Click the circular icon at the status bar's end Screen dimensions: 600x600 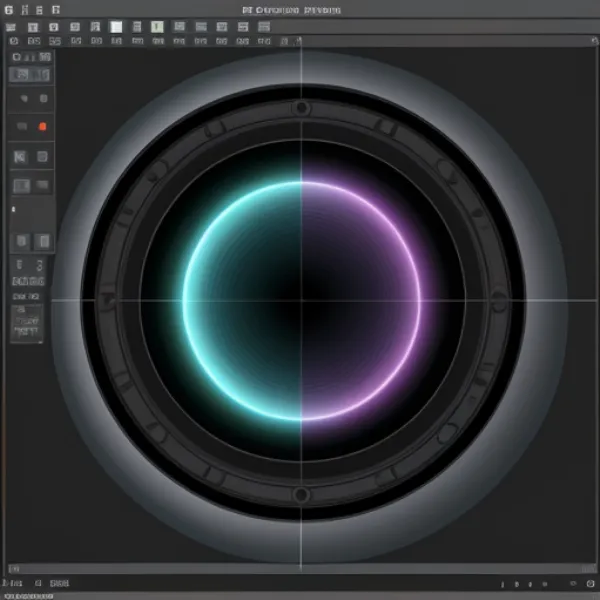point(590,584)
